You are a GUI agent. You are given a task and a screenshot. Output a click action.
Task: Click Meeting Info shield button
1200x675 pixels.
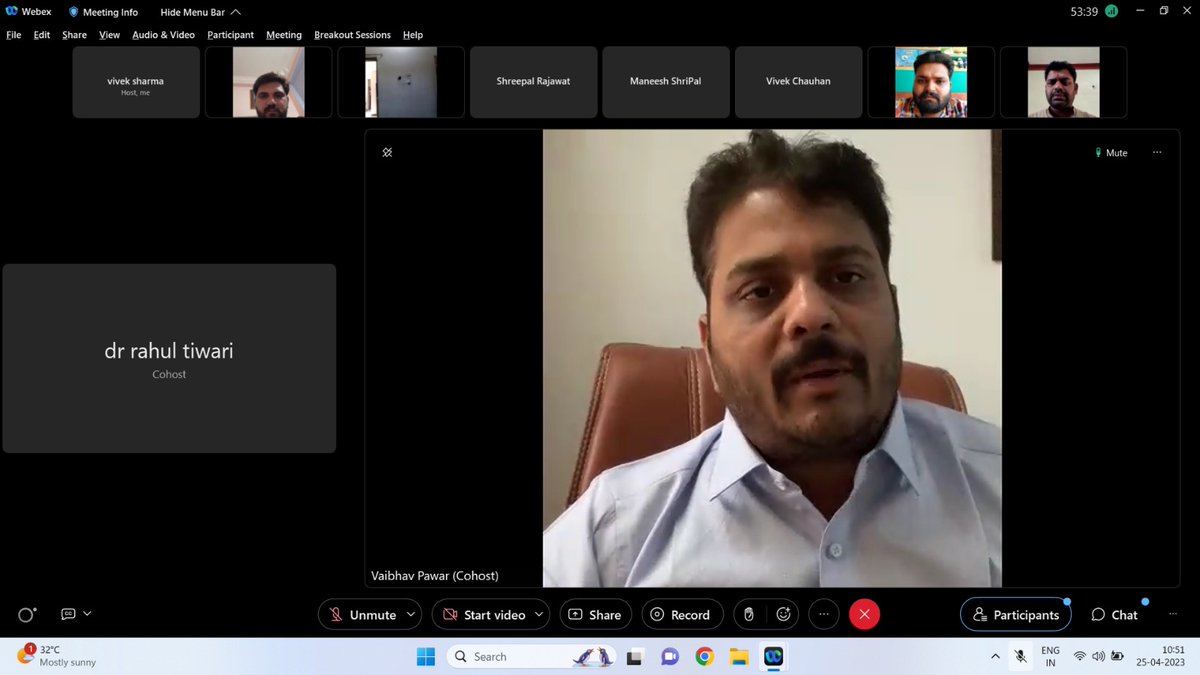click(103, 12)
